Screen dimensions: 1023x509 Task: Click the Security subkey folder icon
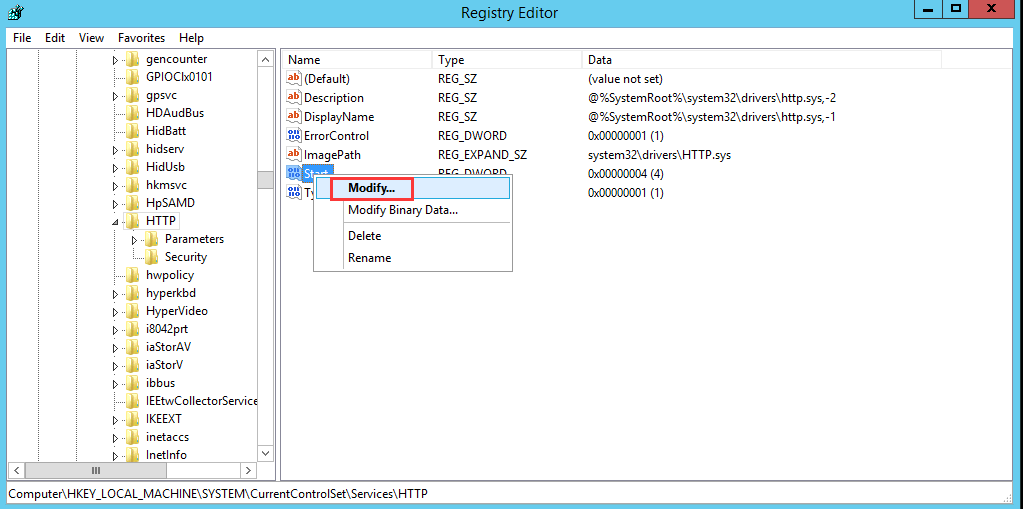click(x=151, y=257)
